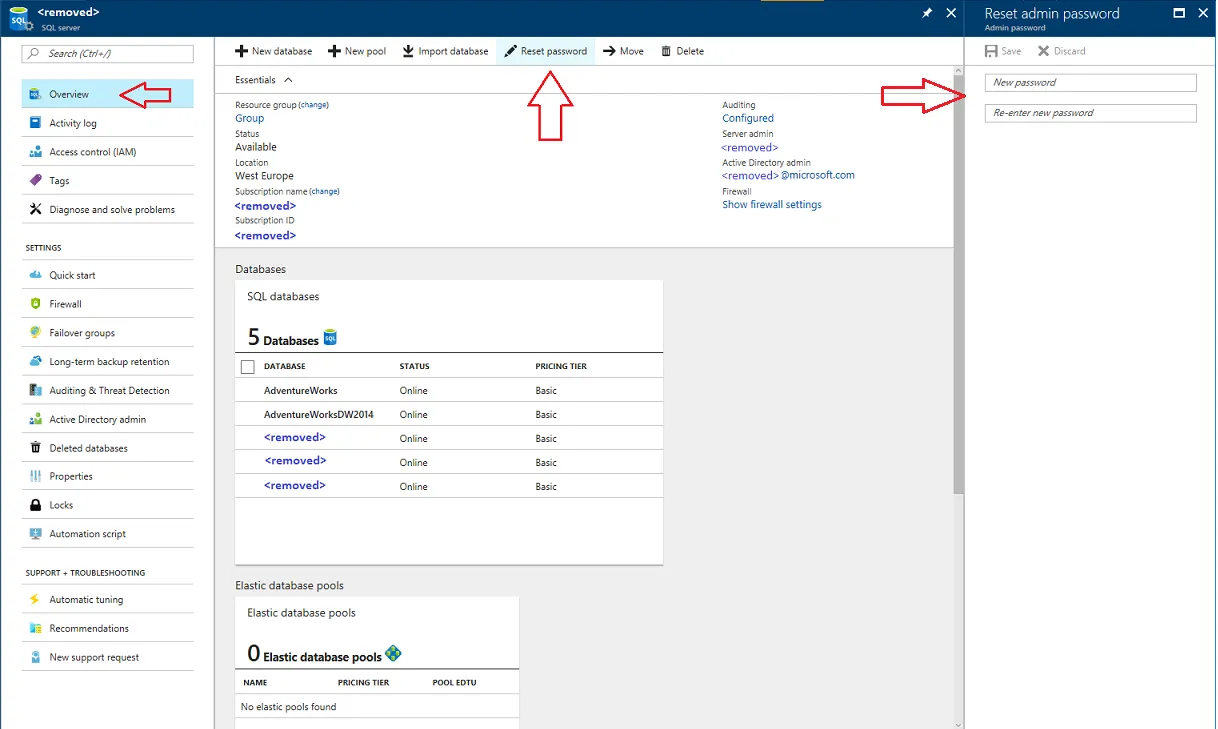Click the elastic pool icon beside count

tap(393, 654)
